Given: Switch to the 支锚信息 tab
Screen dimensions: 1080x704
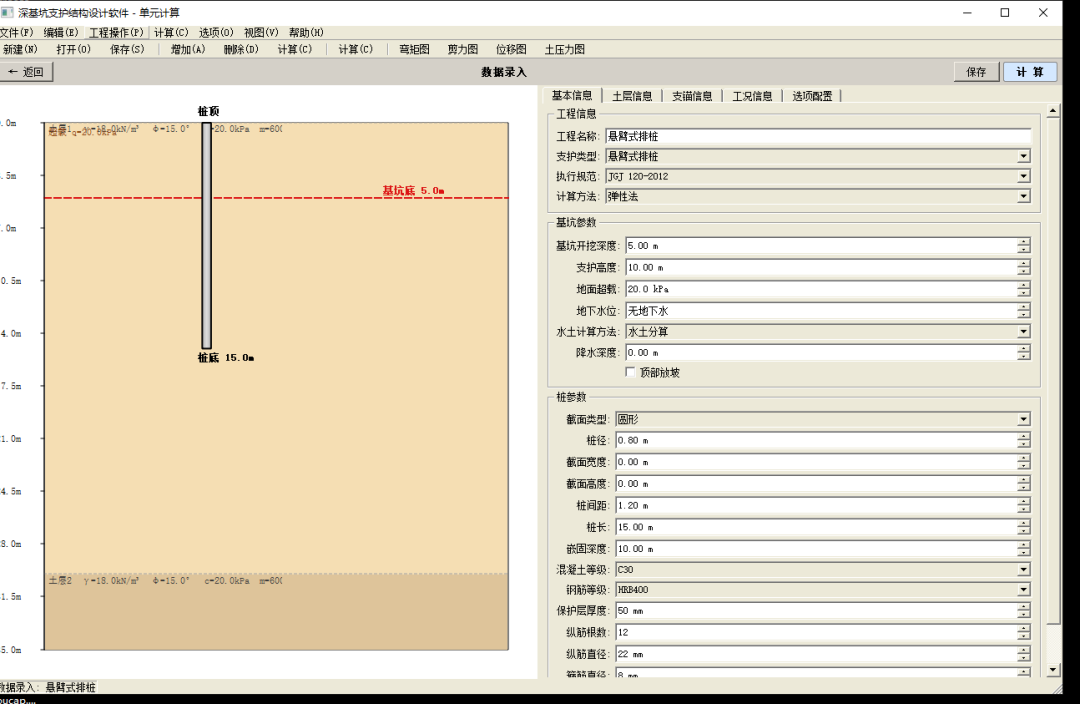Looking at the screenshot, I should click(692, 96).
